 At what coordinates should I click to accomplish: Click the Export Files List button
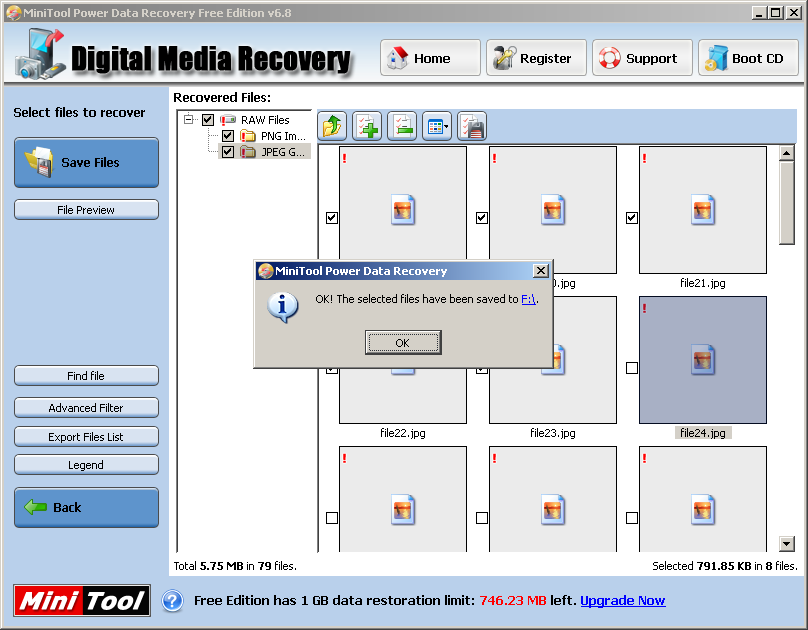pyautogui.click(x=87, y=437)
